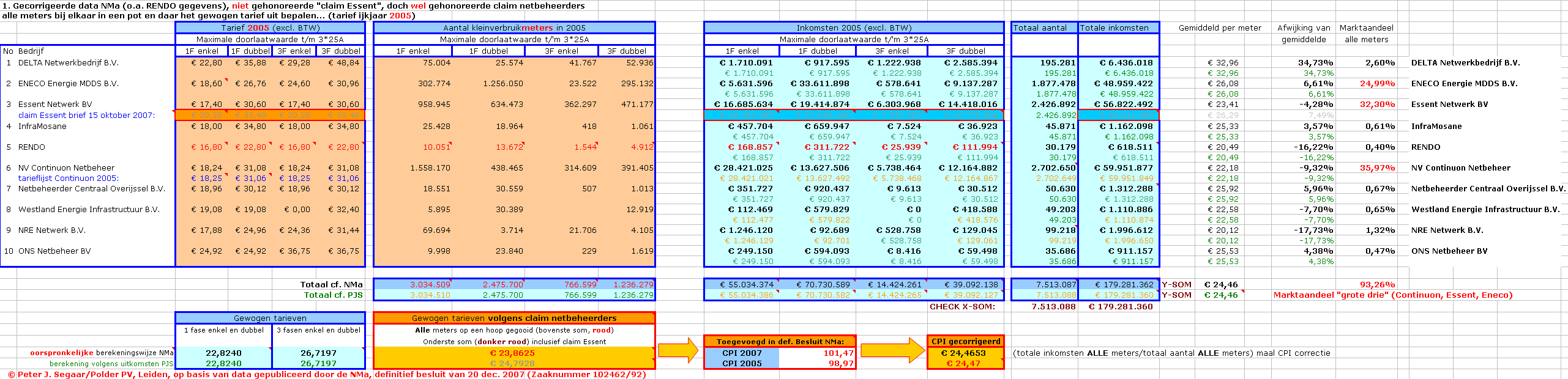Viewport: 1568px width, 379px height.
Task: Select the red market share '35,97%'
Action: (x=1377, y=167)
